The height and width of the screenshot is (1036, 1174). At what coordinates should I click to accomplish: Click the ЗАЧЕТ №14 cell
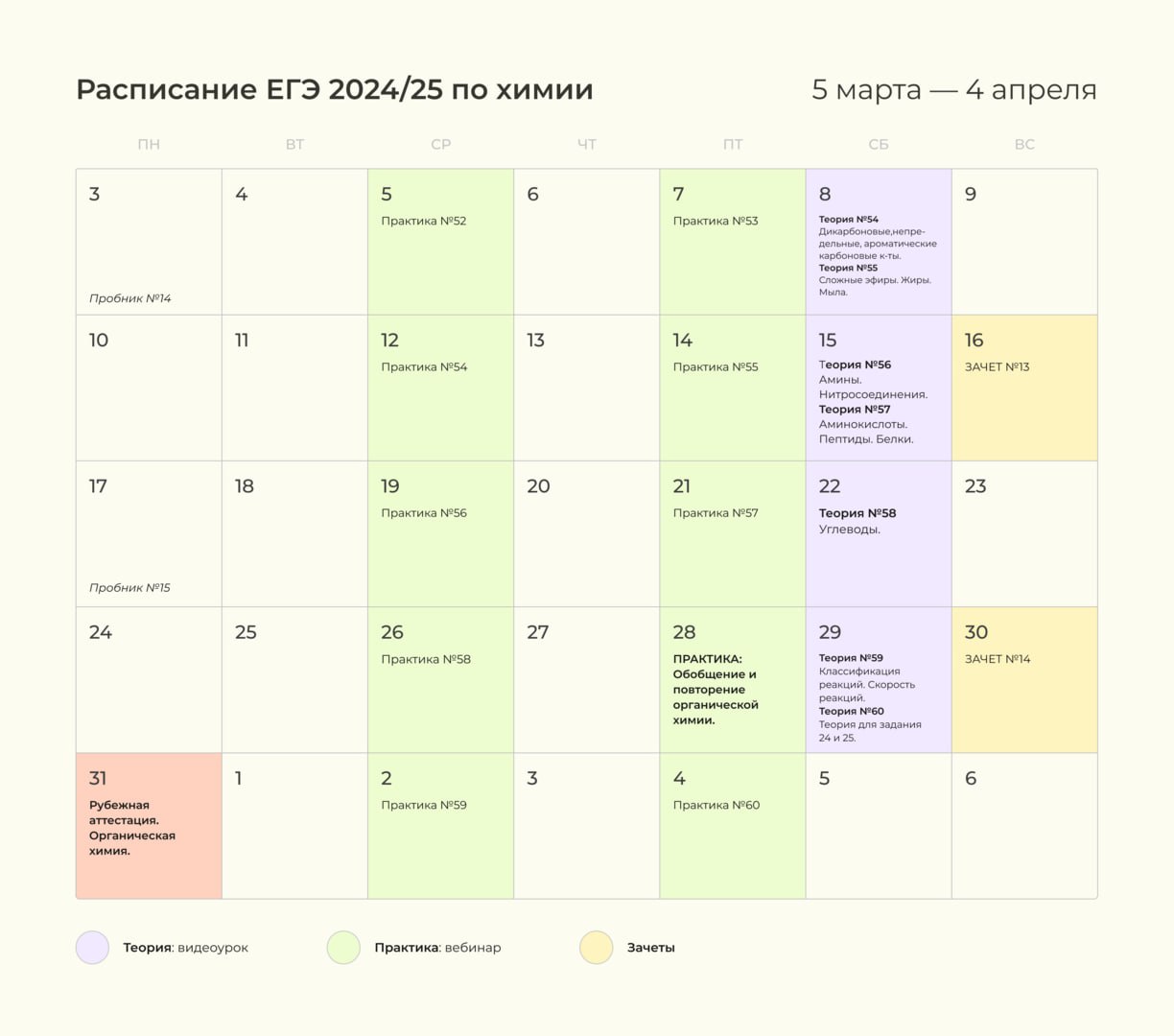[x=1023, y=679]
